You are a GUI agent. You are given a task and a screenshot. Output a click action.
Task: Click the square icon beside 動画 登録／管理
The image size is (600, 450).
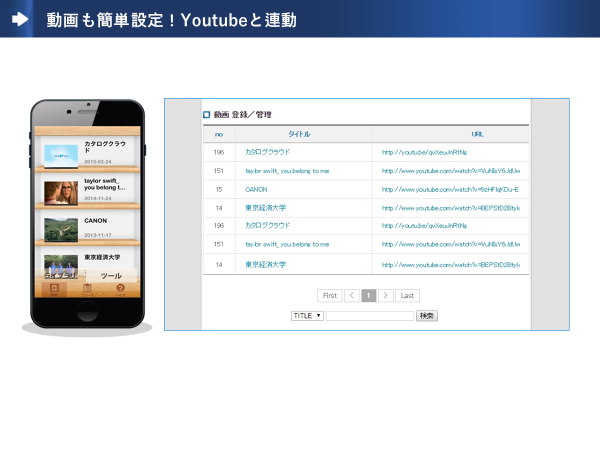point(207,115)
